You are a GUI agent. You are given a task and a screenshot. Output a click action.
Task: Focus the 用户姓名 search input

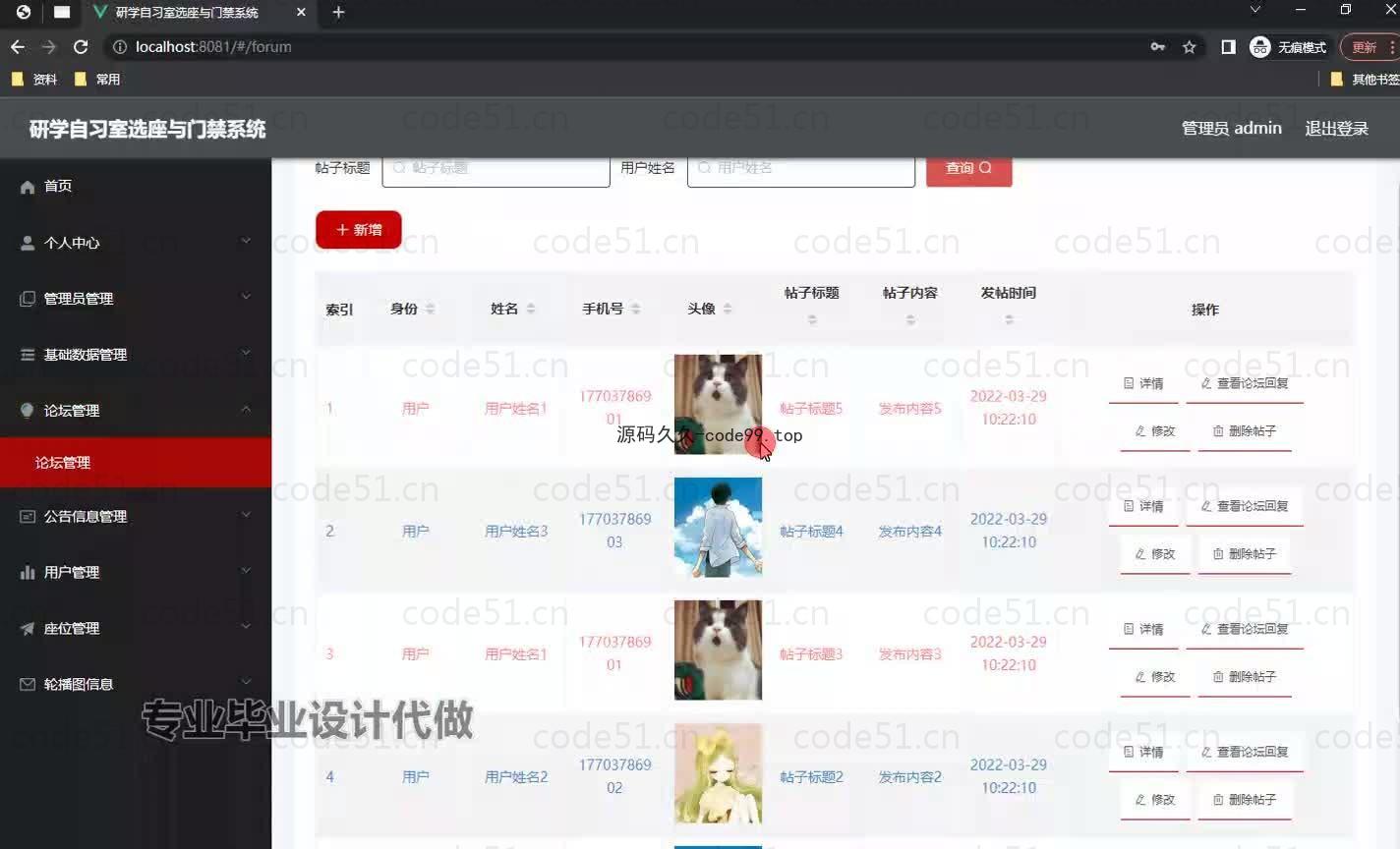(801, 169)
